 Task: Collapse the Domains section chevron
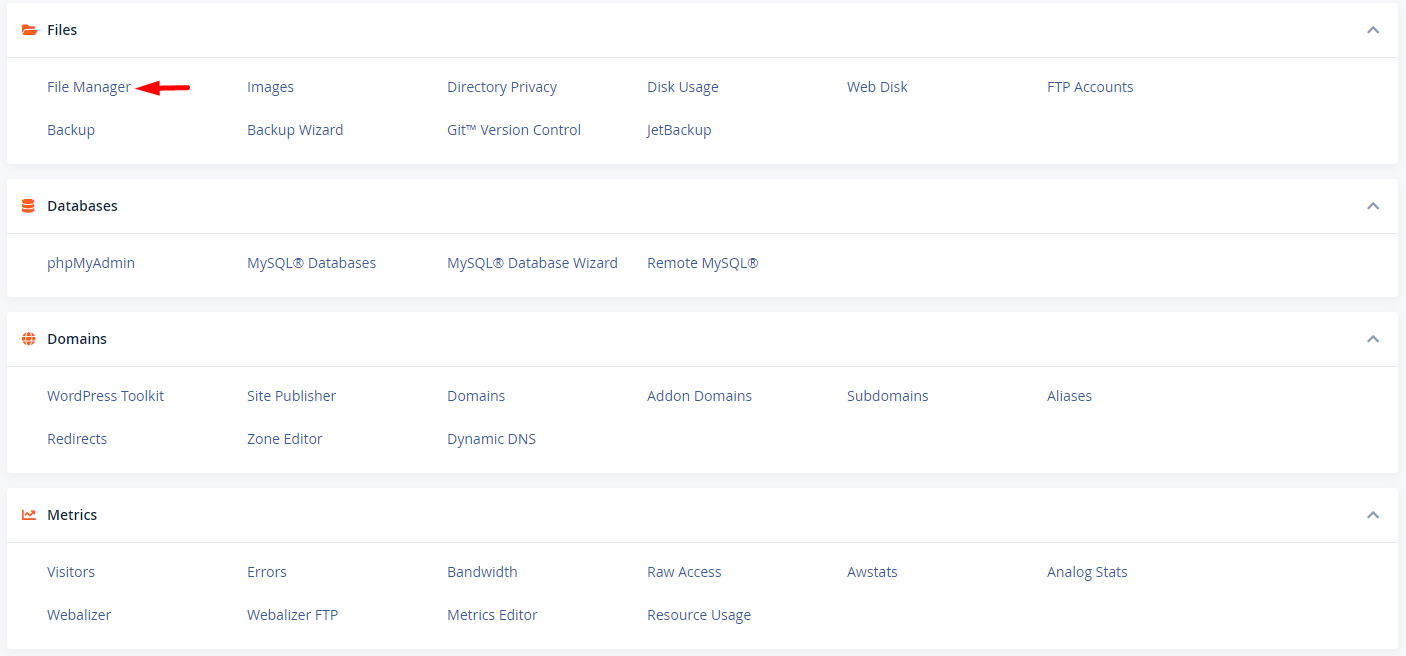(x=1373, y=339)
